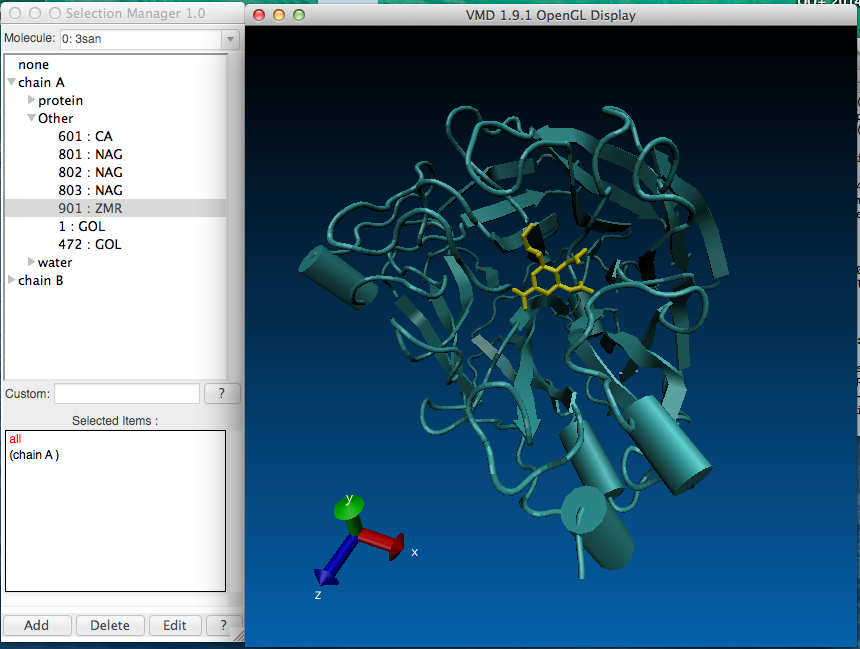This screenshot has width=860, height=649.
Task: Select the 801 : NAG residue
Action: click(90, 155)
